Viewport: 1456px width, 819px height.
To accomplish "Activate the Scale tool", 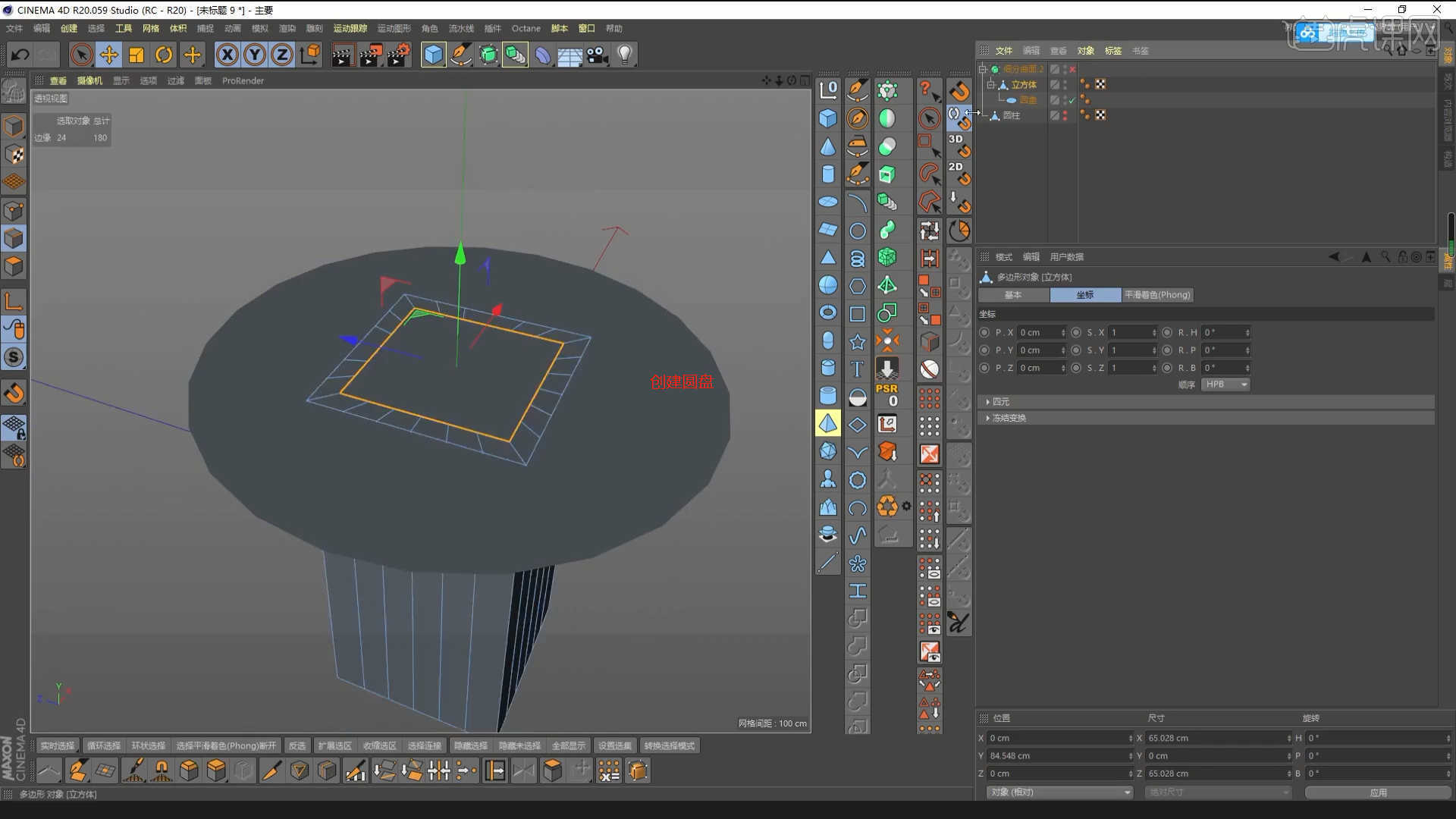I will (136, 55).
